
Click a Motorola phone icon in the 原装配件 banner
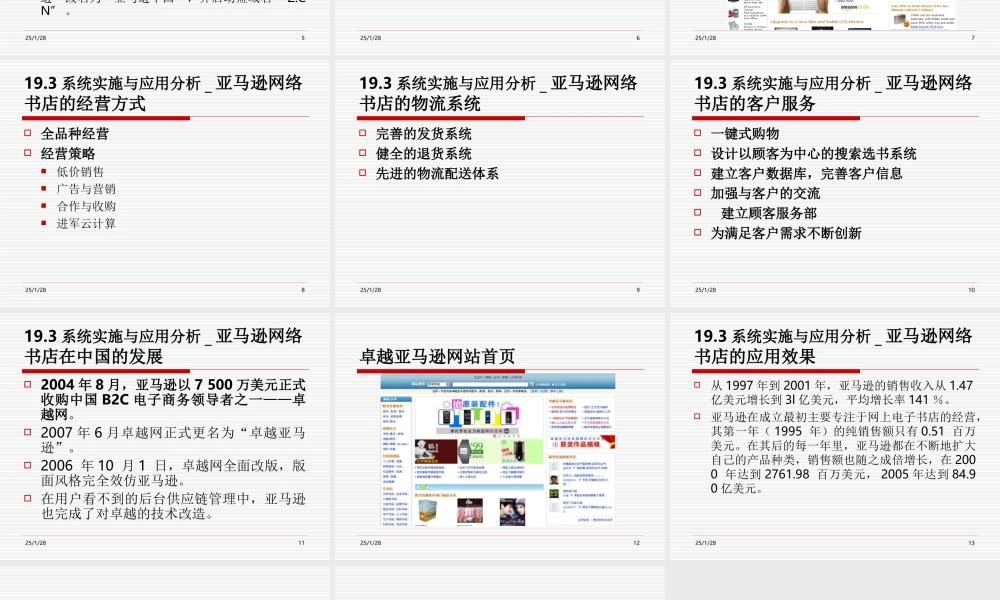[447, 417]
